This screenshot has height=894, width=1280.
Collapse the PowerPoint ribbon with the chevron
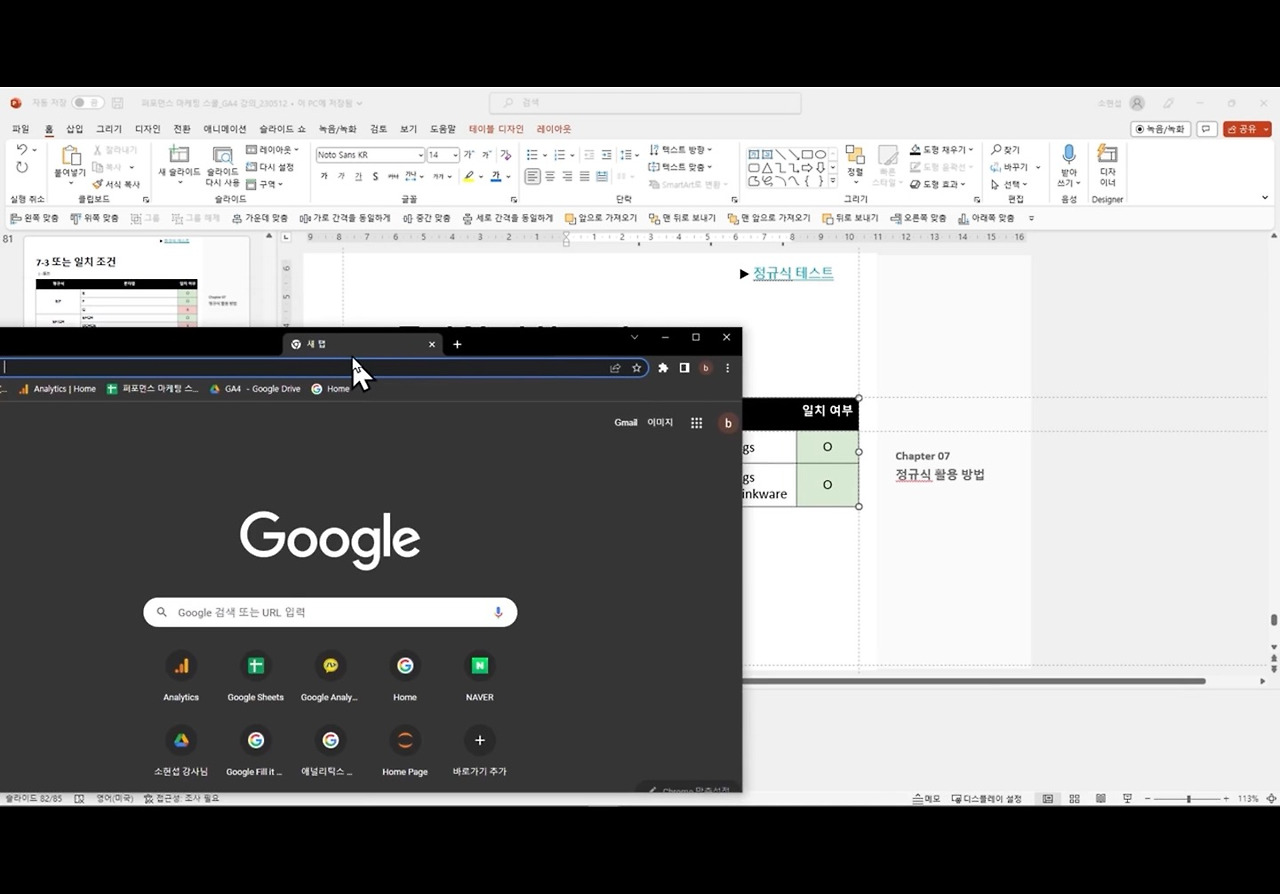click(1265, 198)
